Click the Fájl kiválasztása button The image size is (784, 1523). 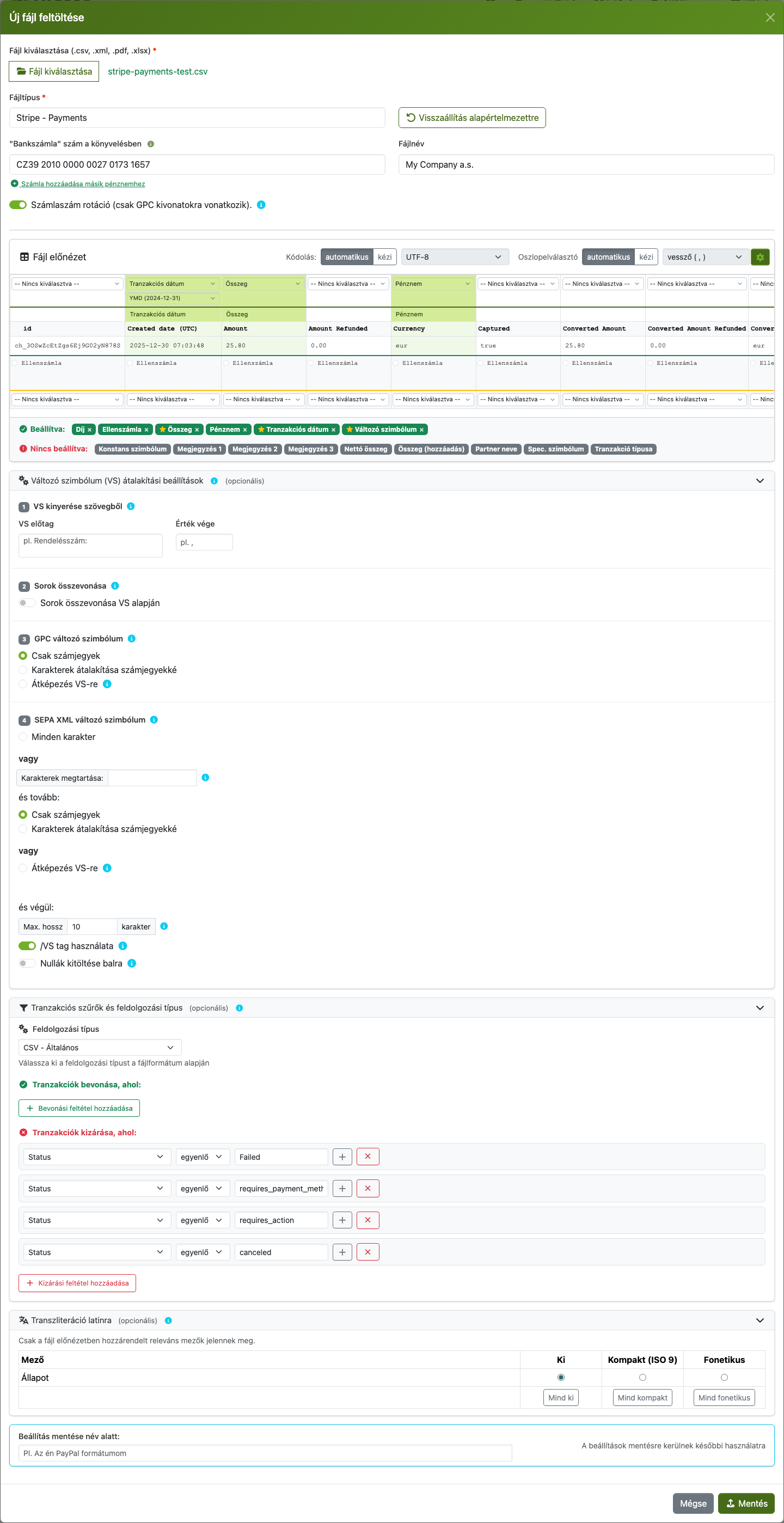point(54,71)
